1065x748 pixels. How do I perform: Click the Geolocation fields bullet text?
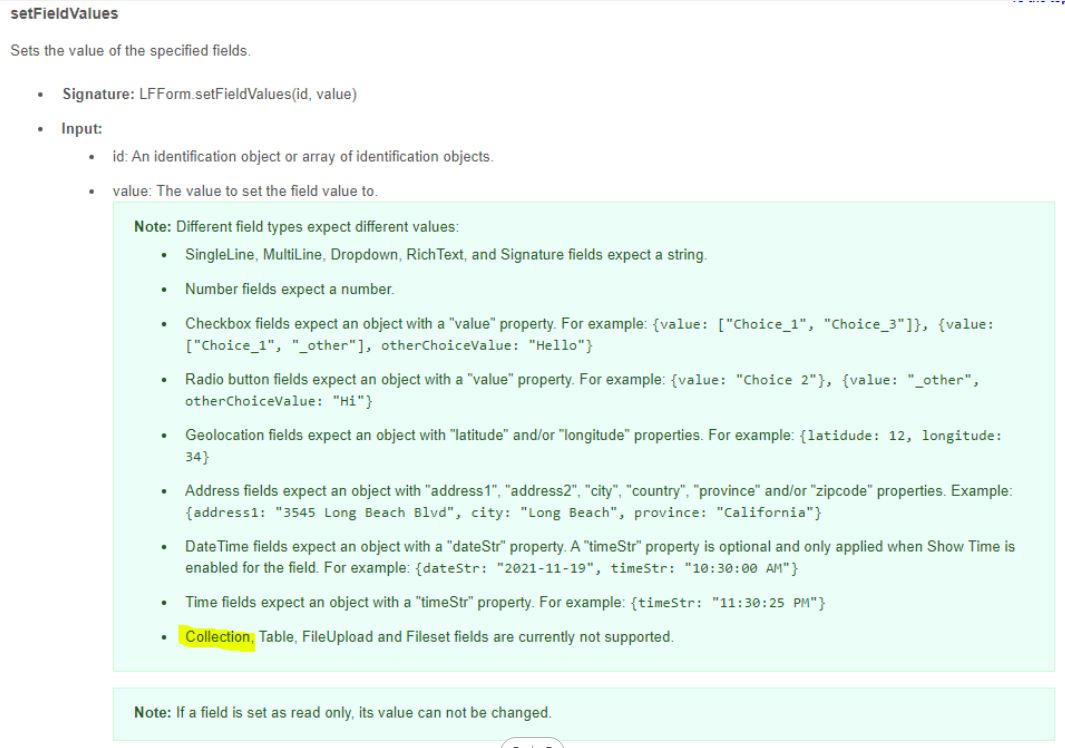pyautogui.click(x=594, y=446)
